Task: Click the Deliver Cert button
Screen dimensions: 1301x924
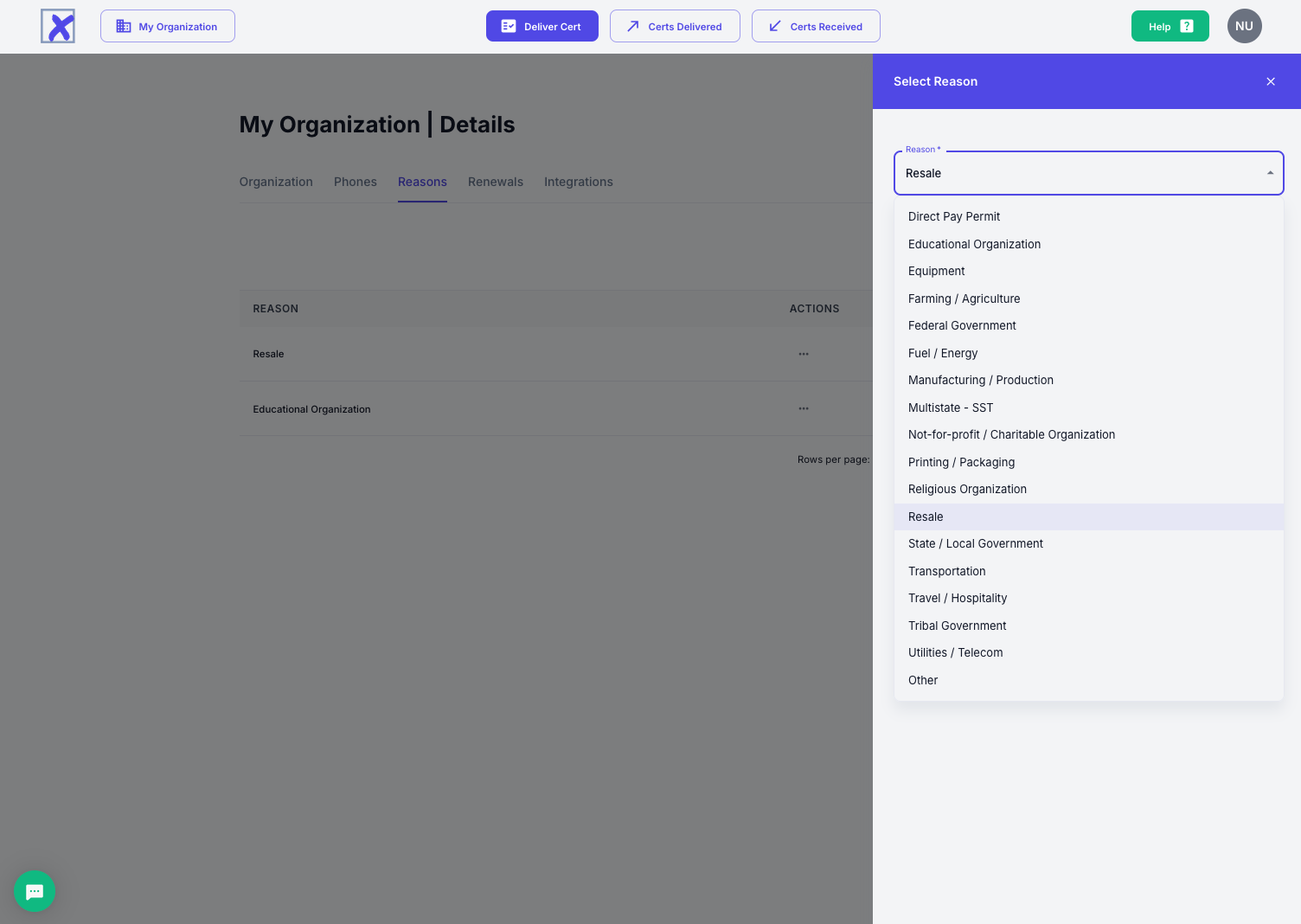Action: point(542,26)
